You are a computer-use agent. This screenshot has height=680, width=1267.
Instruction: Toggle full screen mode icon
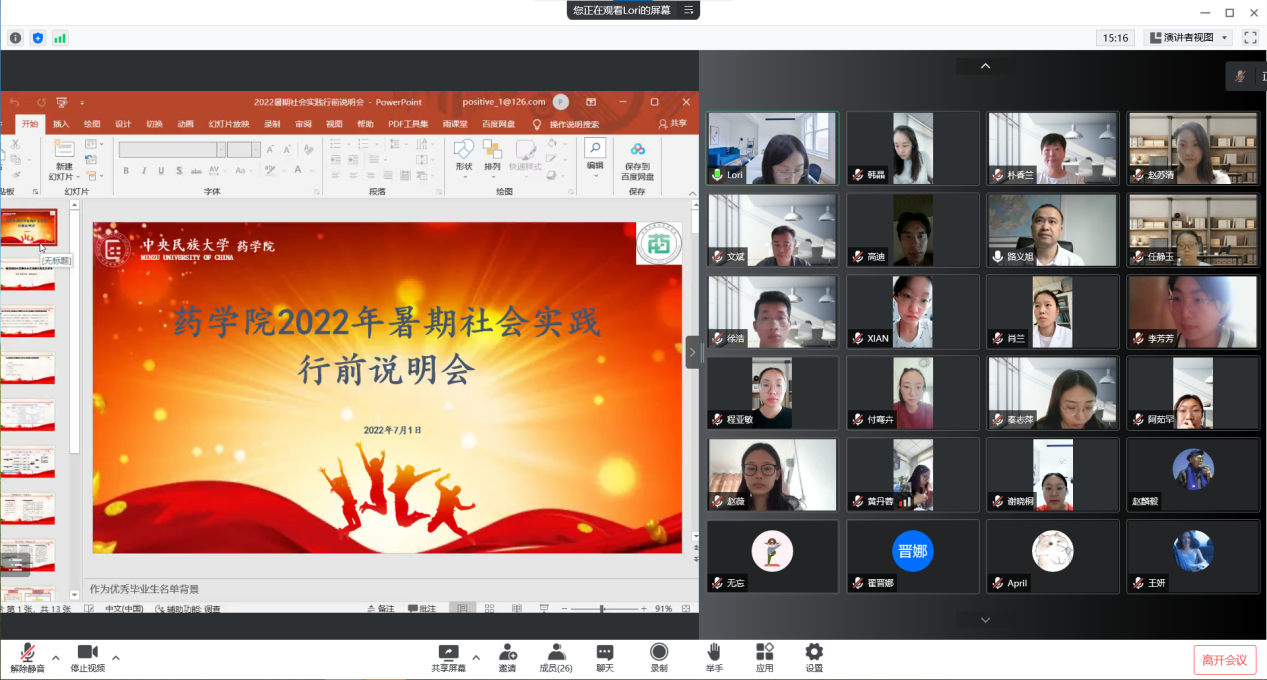[x=1250, y=38]
